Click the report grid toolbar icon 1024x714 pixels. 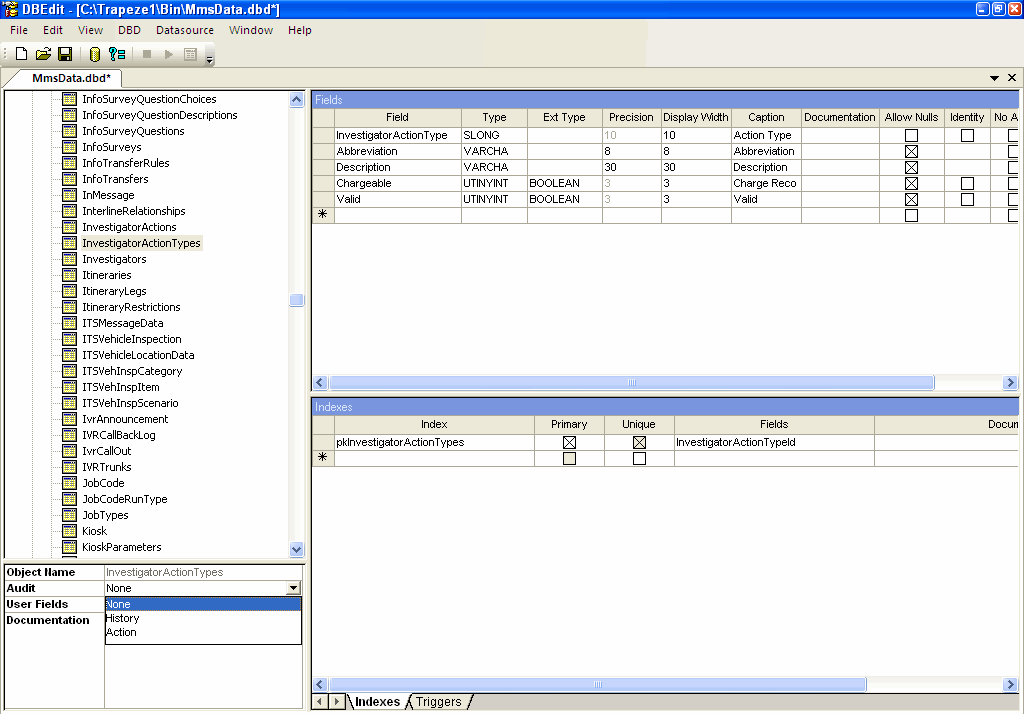pyautogui.click(x=190, y=54)
